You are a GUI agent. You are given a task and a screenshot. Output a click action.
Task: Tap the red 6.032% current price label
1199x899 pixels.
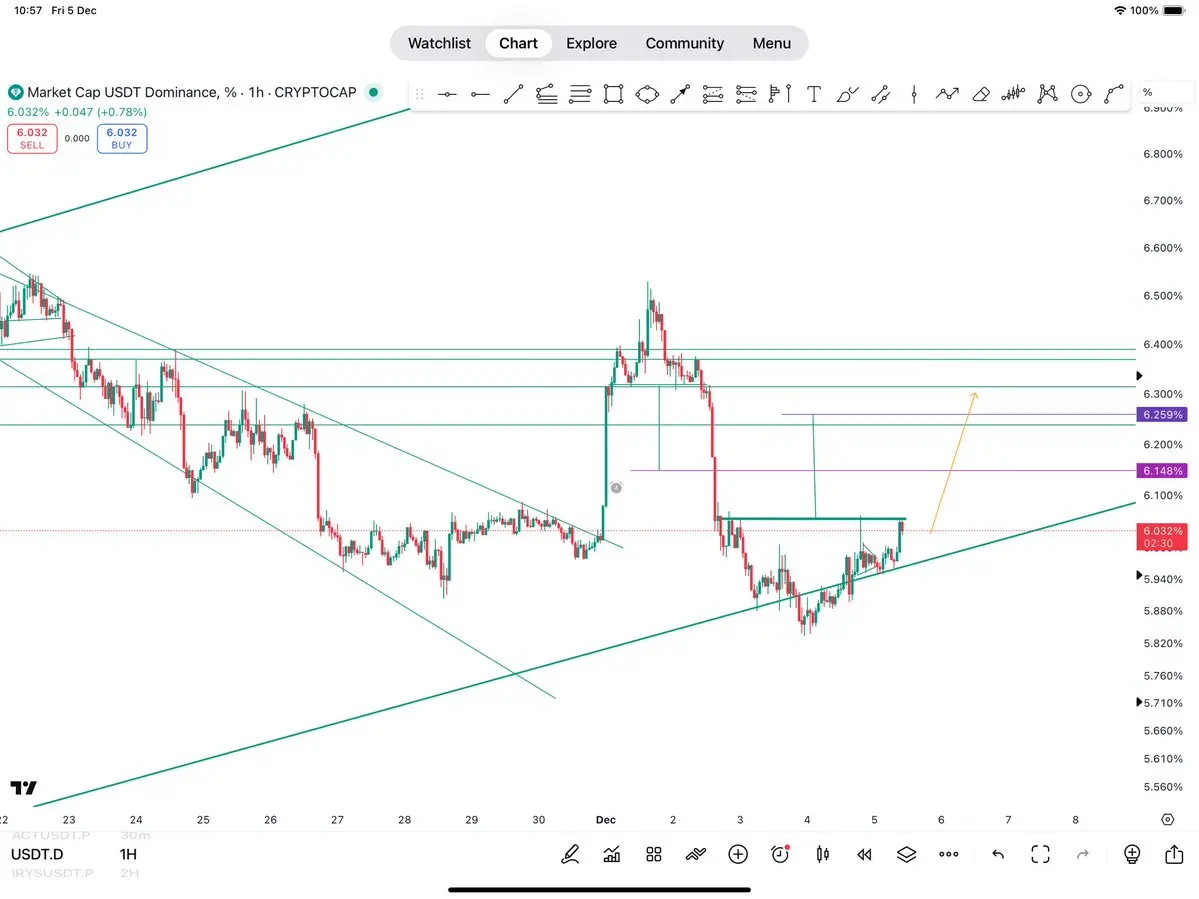pos(1162,537)
